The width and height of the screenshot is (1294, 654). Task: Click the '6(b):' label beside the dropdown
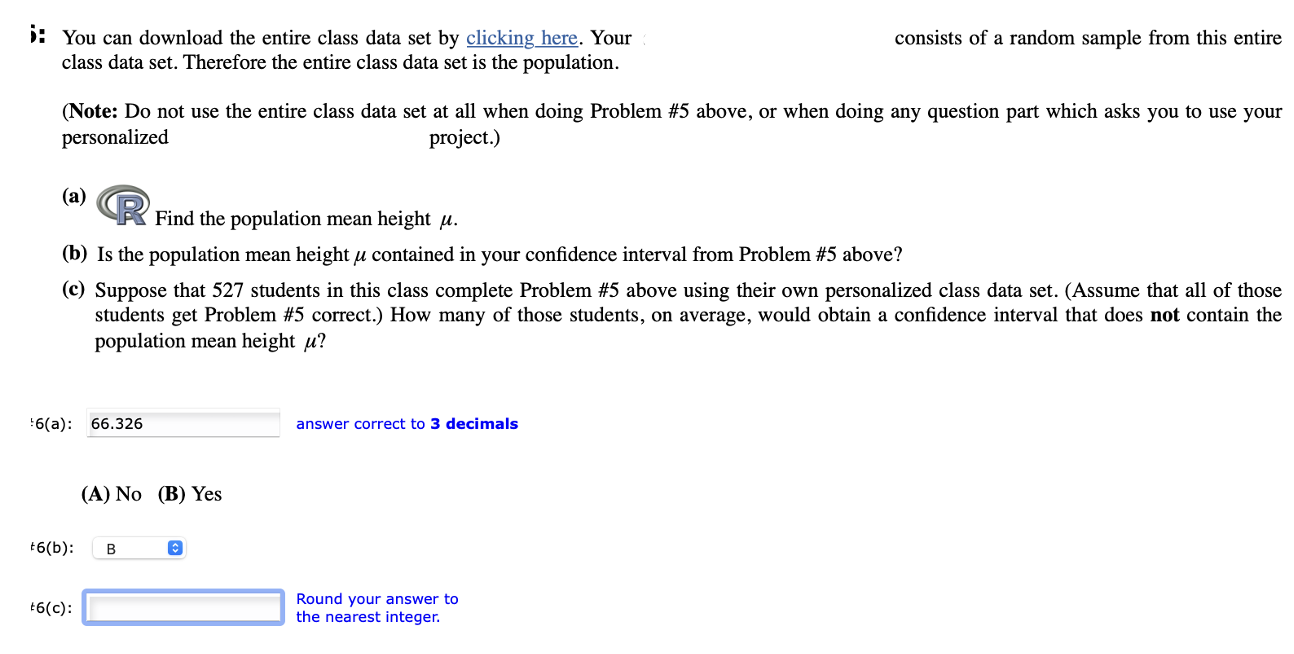pos(51,547)
